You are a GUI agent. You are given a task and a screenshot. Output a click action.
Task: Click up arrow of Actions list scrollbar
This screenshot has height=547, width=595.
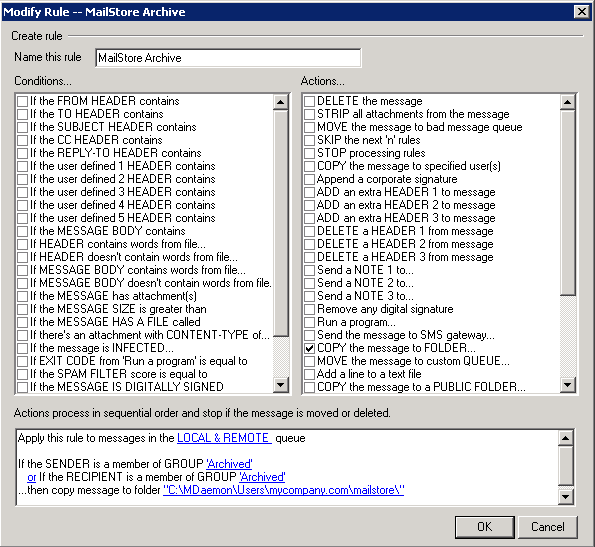(568, 102)
